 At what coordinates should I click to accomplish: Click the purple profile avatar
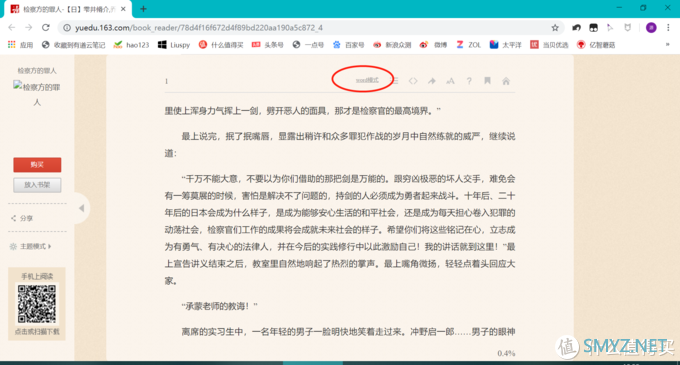[651, 28]
